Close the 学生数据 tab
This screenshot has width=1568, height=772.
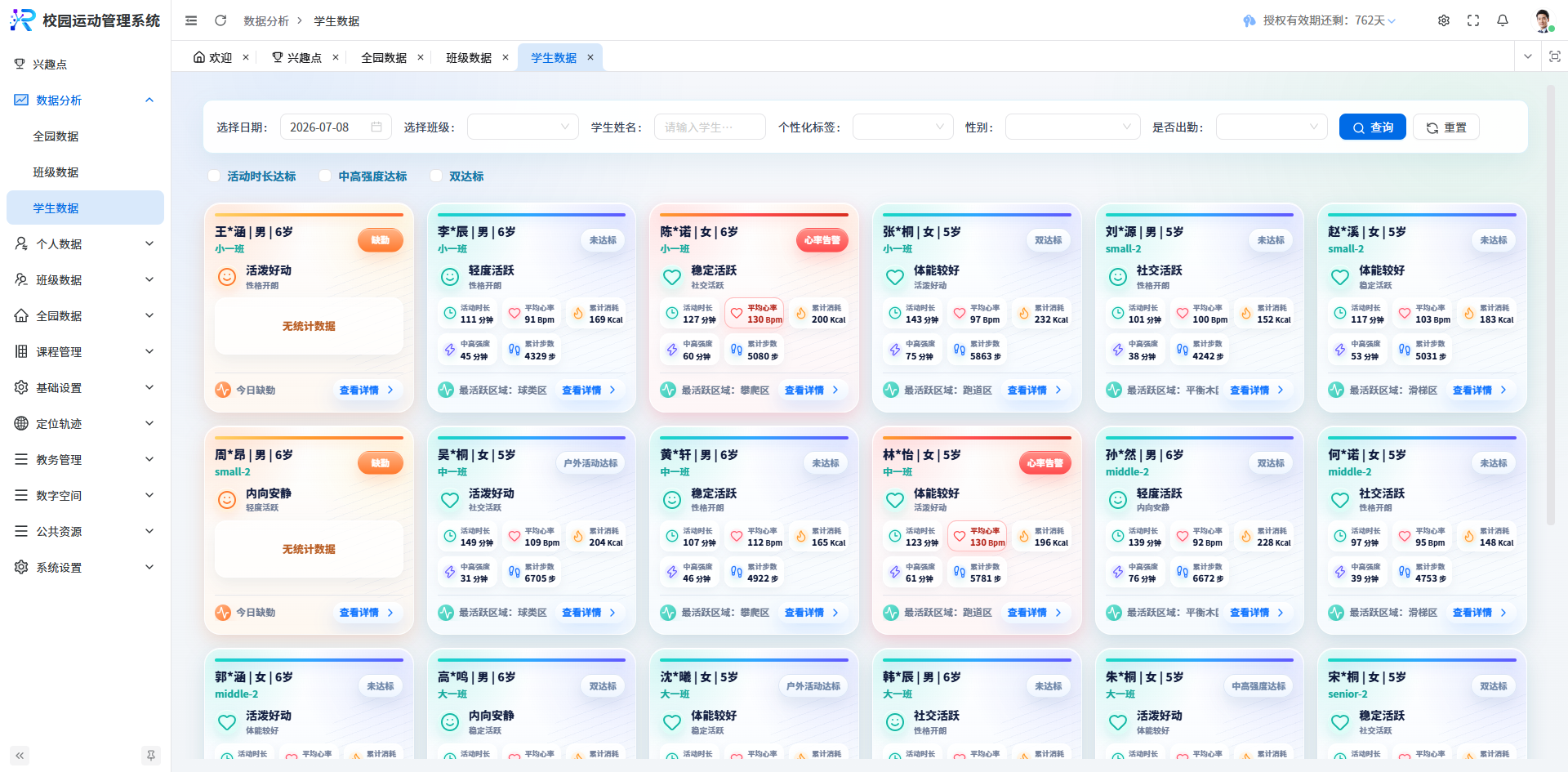pyautogui.click(x=590, y=57)
